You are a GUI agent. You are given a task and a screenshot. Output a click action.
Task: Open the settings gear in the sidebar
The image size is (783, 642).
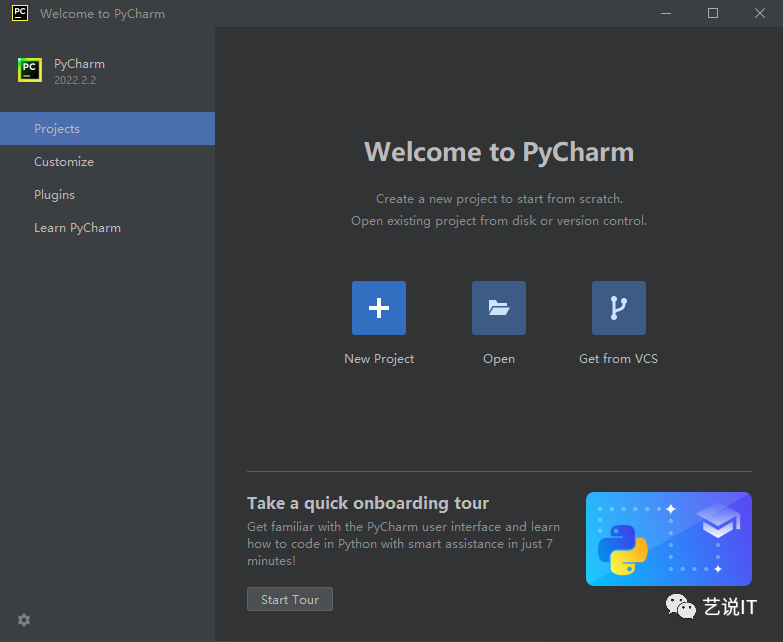click(24, 620)
